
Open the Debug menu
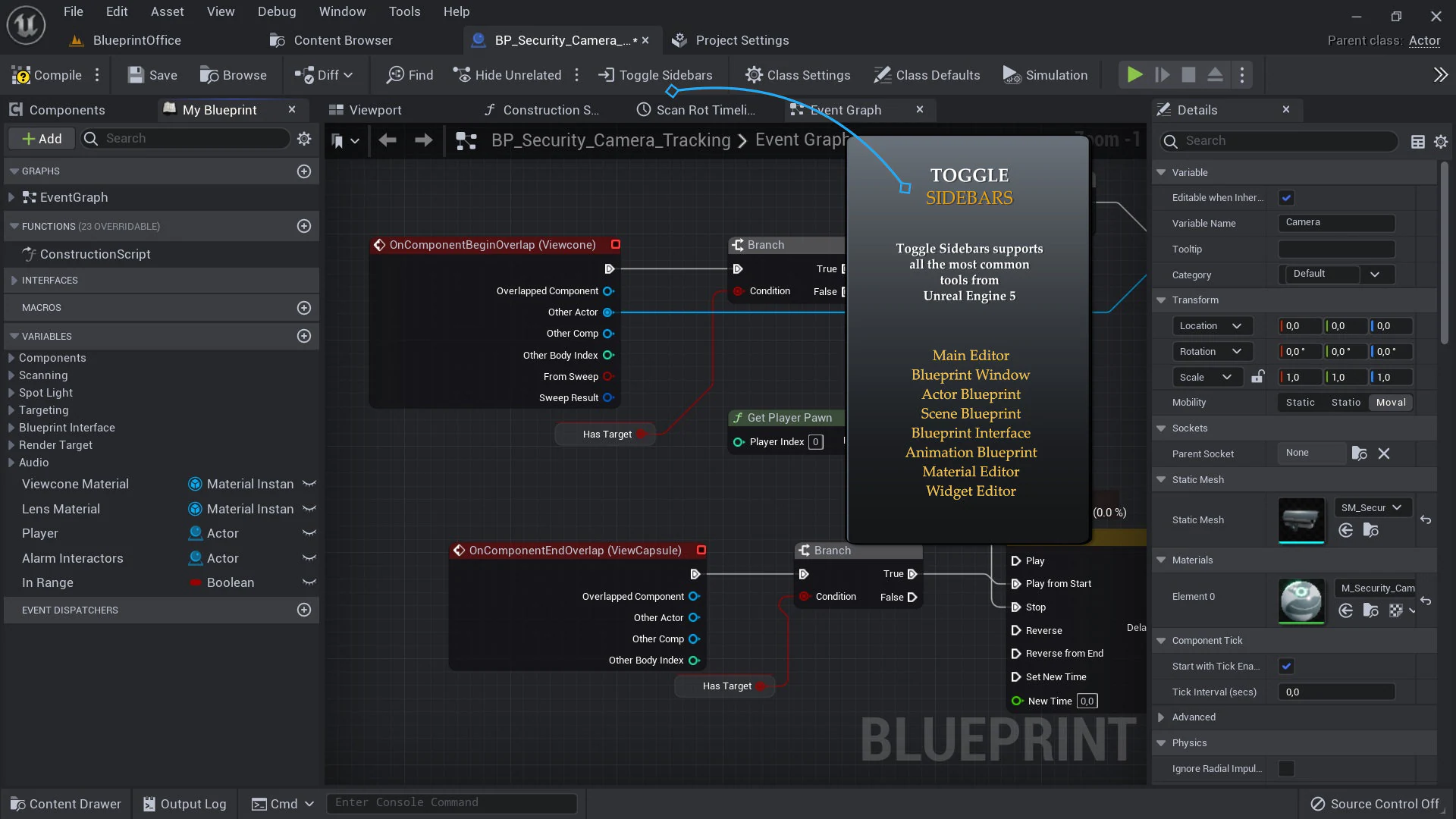(277, 11)
